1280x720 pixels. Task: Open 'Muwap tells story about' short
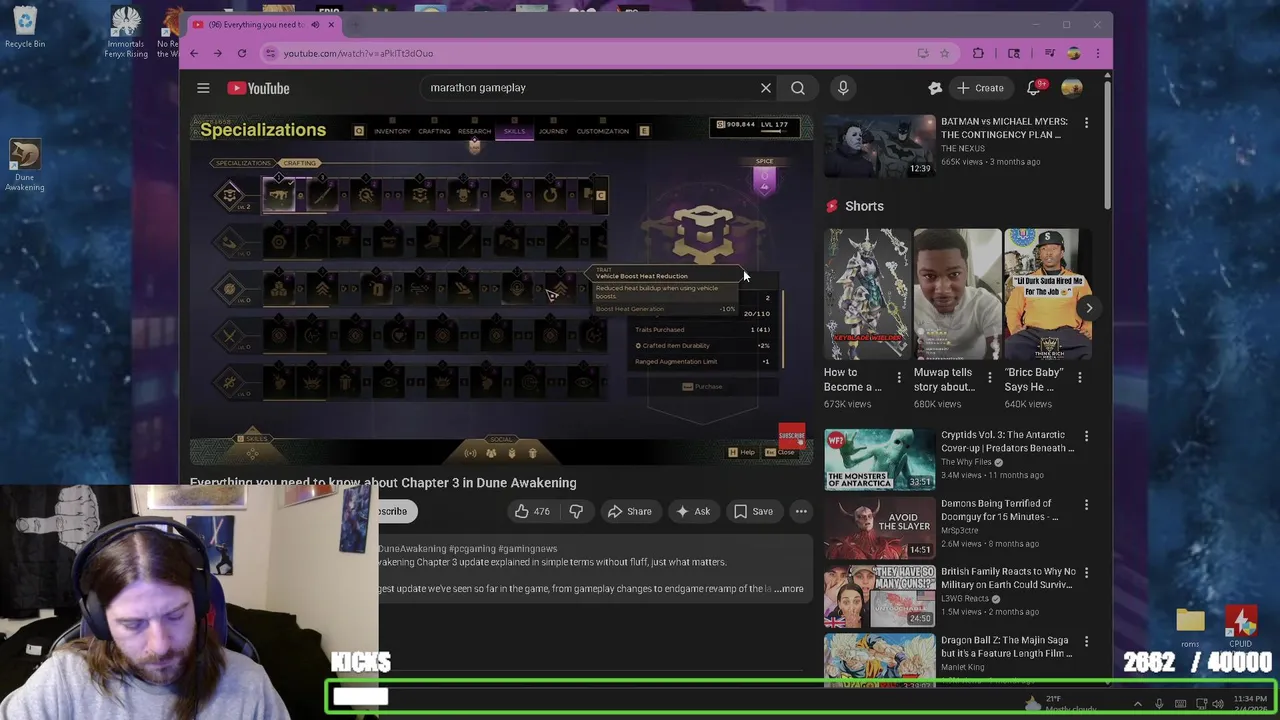(x=957, y=294)
